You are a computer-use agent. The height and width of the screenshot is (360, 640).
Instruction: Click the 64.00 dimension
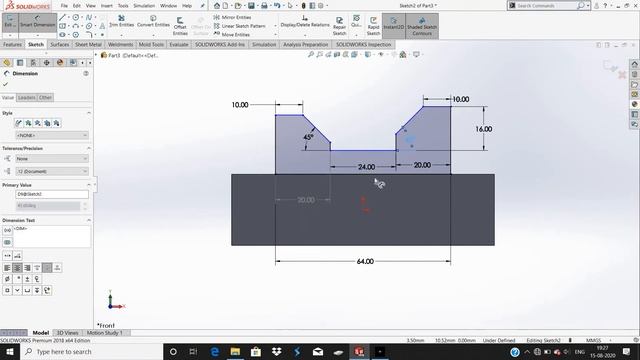point(365,261)
